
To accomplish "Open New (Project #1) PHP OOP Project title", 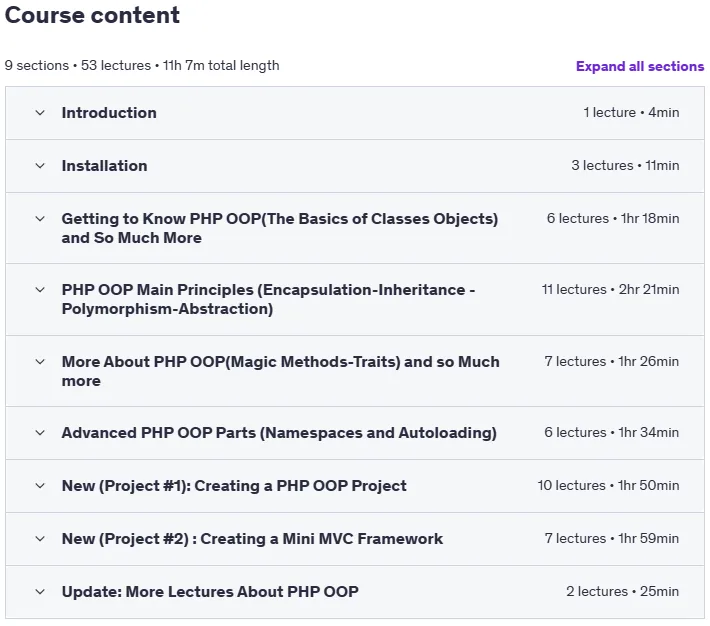I will click(234, 486).
